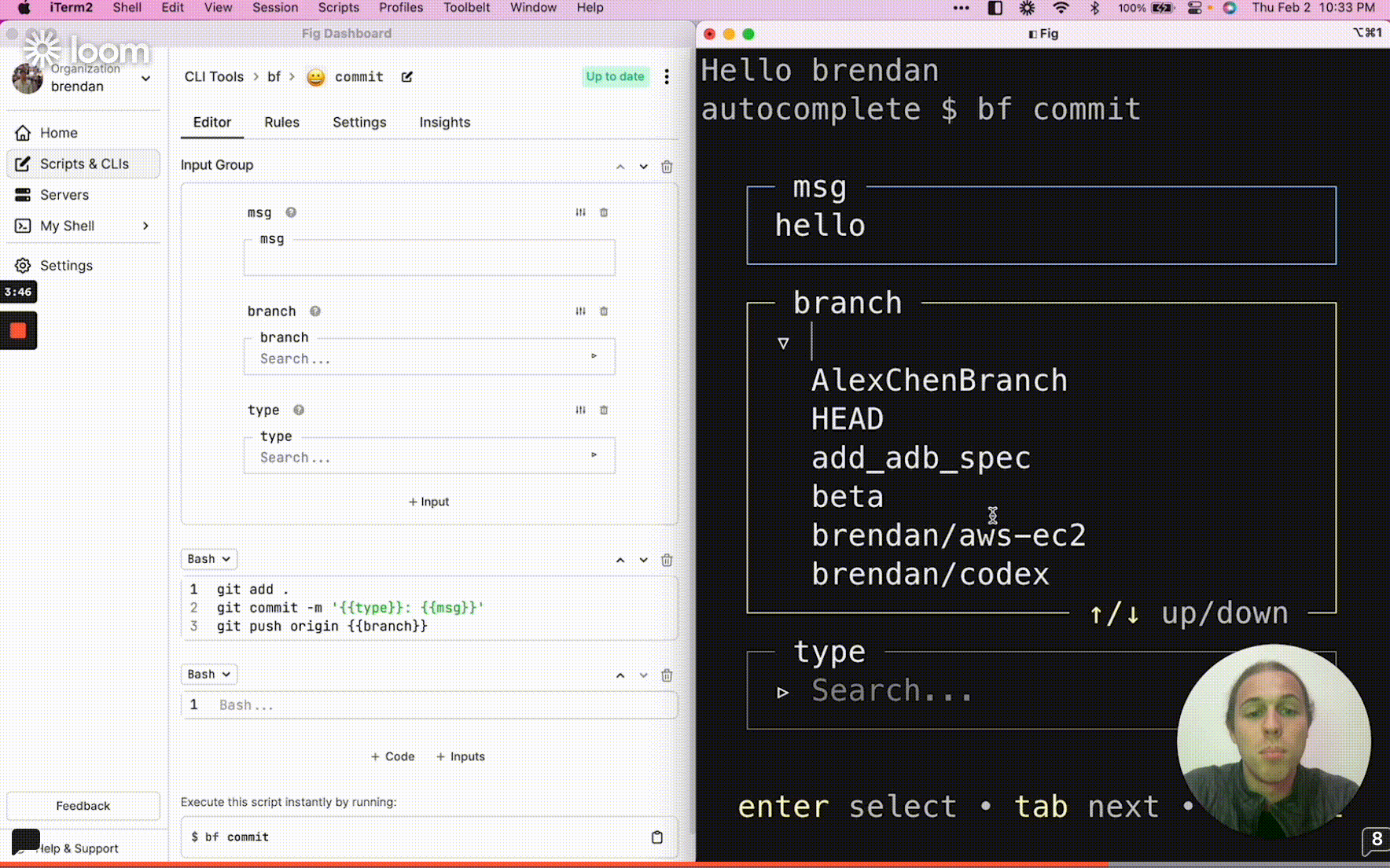
Task: Move first Bash block up
Action: pos(620,560)
